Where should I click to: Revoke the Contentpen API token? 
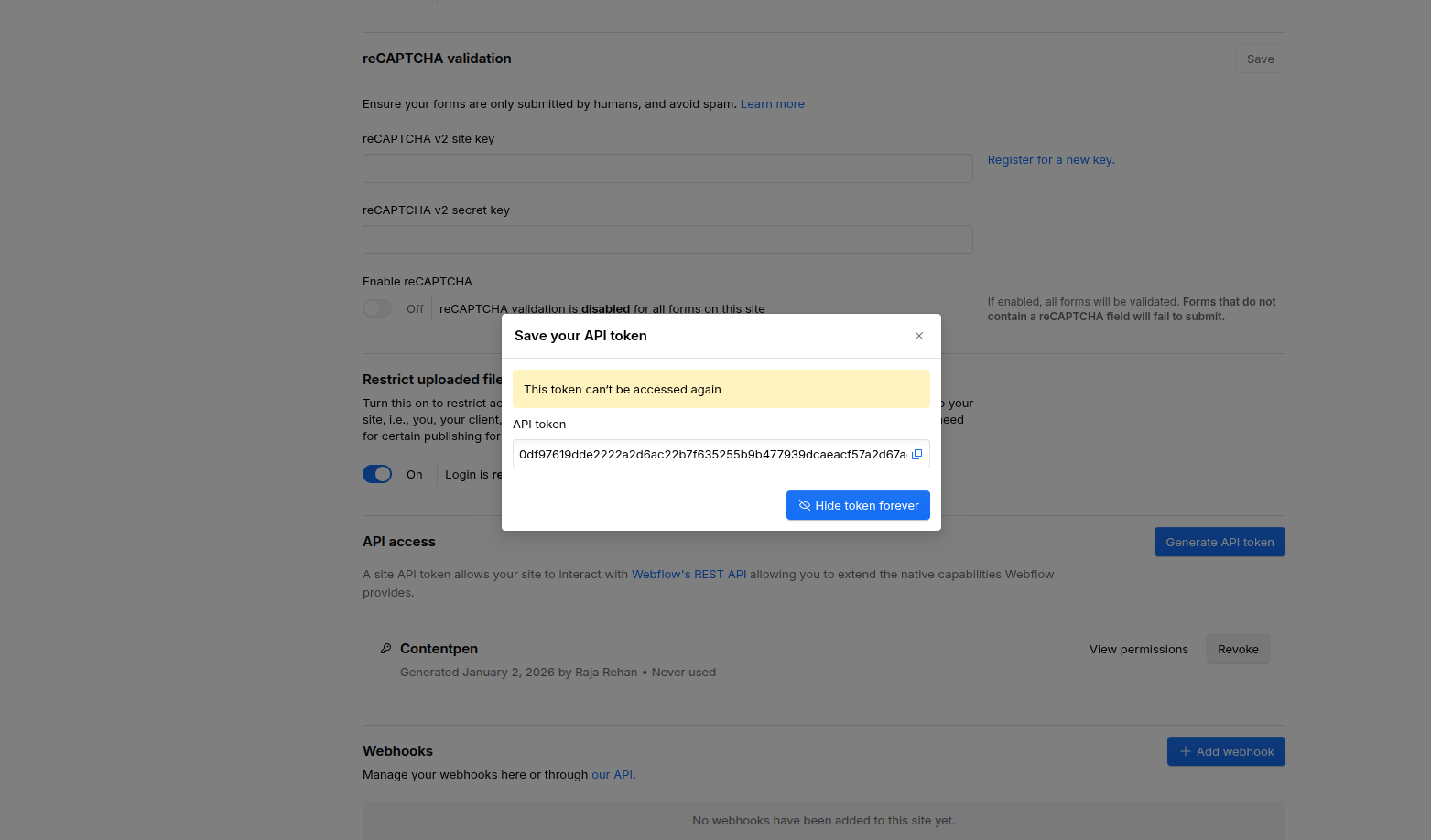[1237, 649]
